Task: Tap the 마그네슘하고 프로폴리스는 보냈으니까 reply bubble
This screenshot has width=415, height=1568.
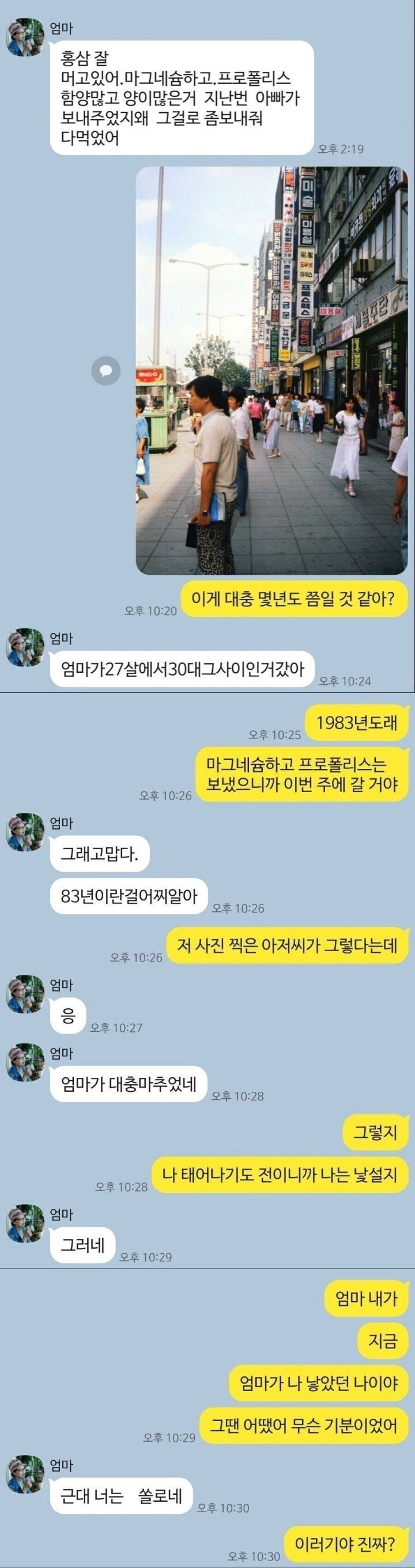Action: click(302, 774)
